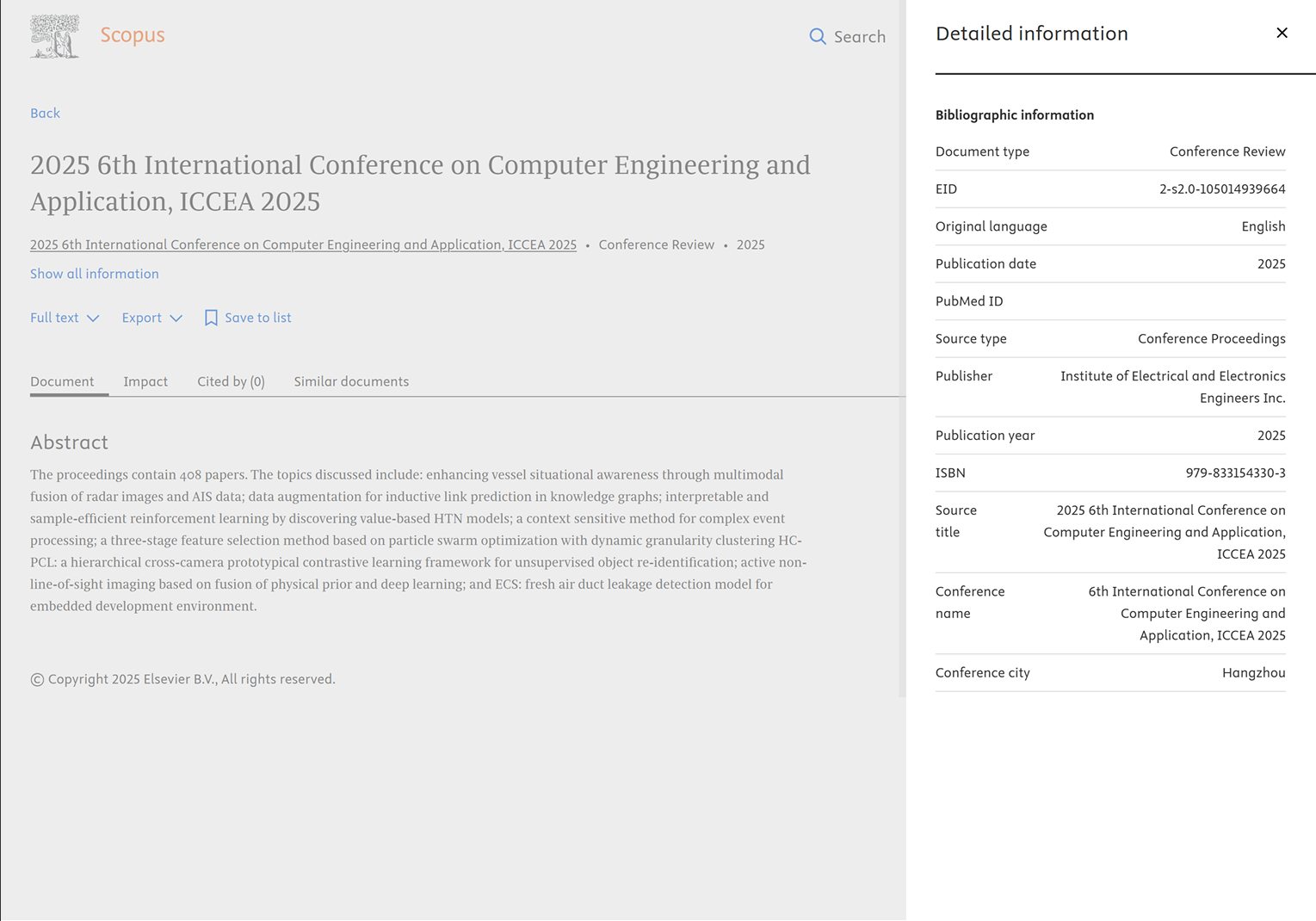This screenshot has height=921, width=1316.
Task: Go back using the Back link
Action: [x=45, y=114]
